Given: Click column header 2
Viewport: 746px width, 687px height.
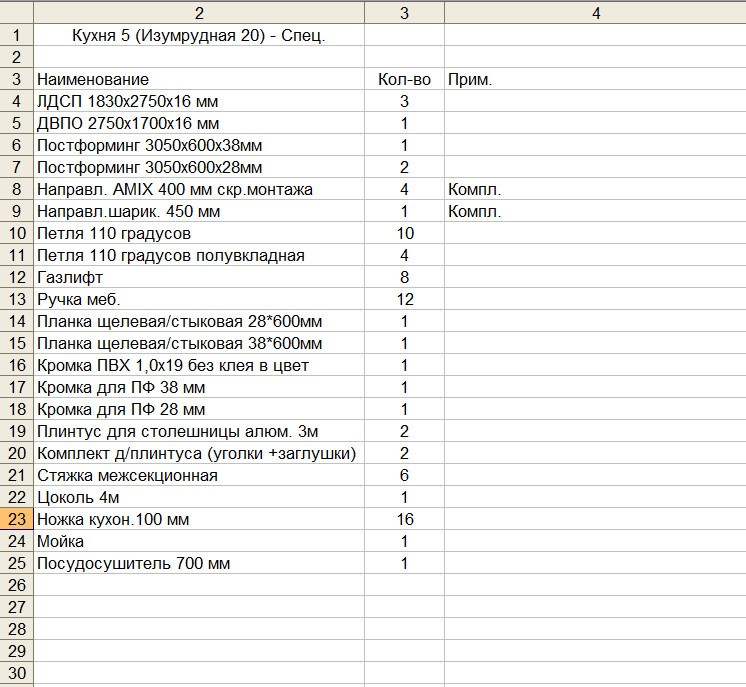Looking at the screenshot, I should tap(199, 12).
